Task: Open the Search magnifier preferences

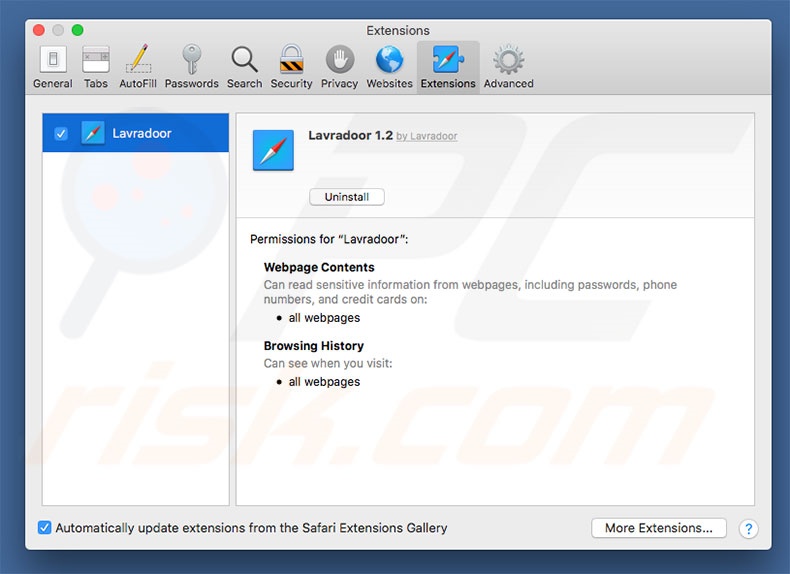Action: tap(244, 67)
